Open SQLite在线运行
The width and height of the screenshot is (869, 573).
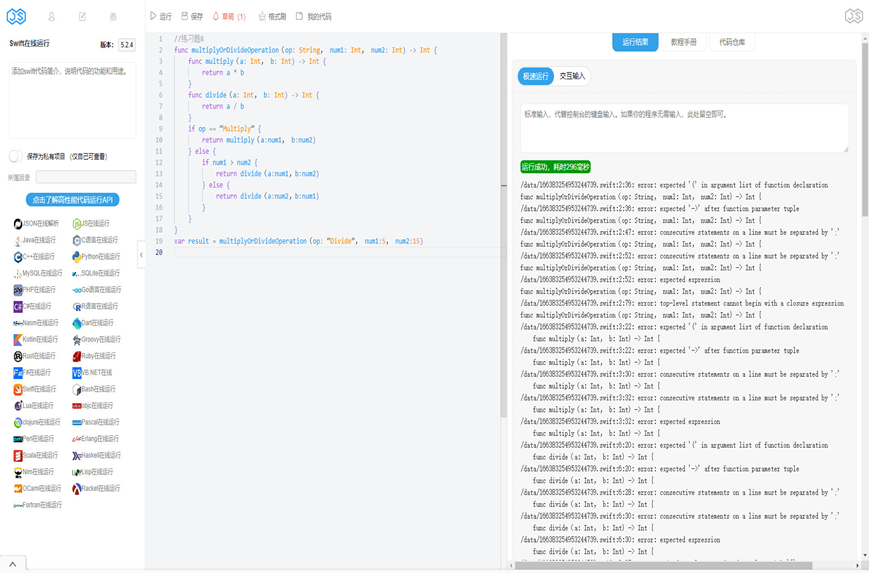pos(96,274)
